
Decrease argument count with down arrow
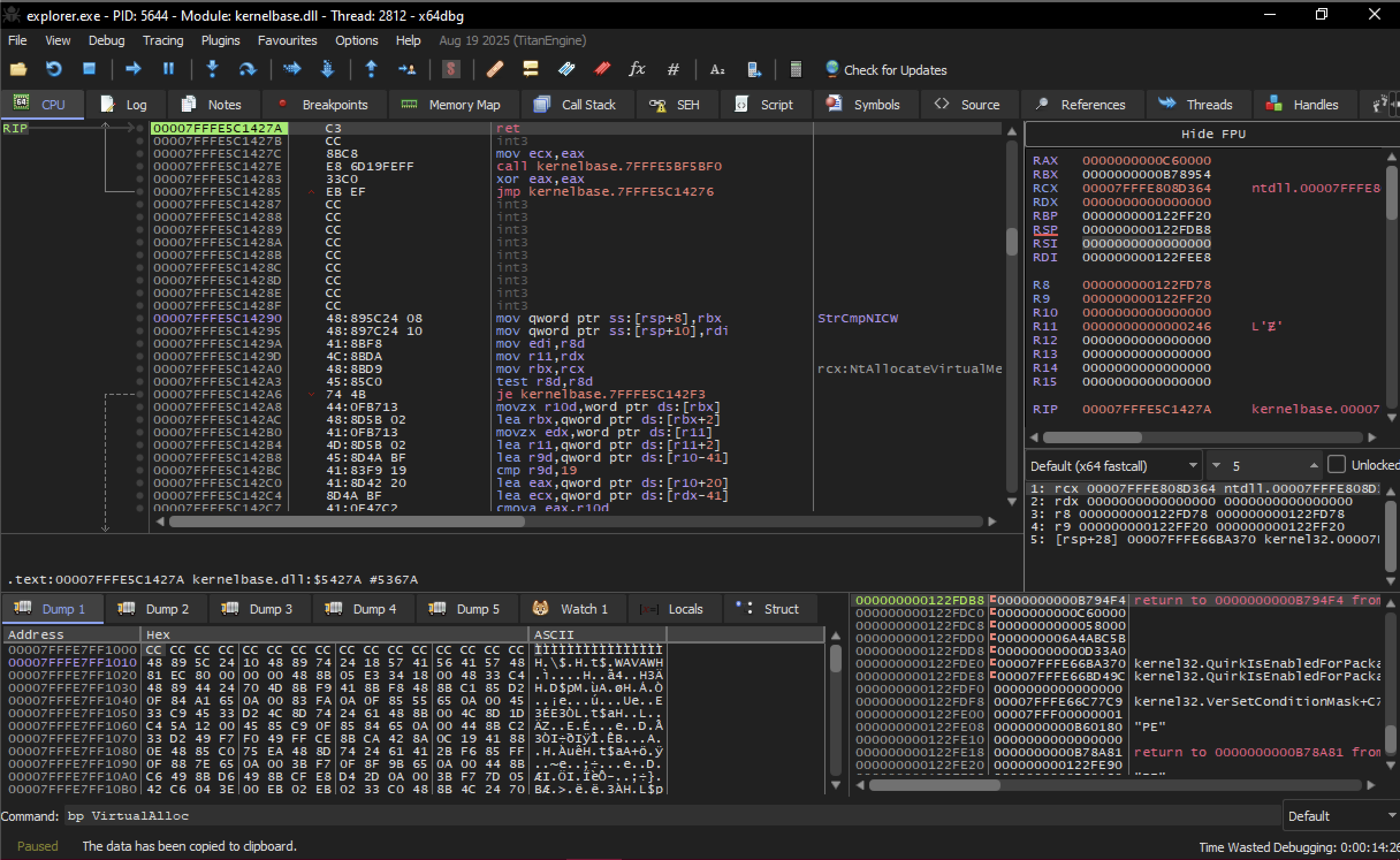pyautogui.click(x=1216, y=466)
